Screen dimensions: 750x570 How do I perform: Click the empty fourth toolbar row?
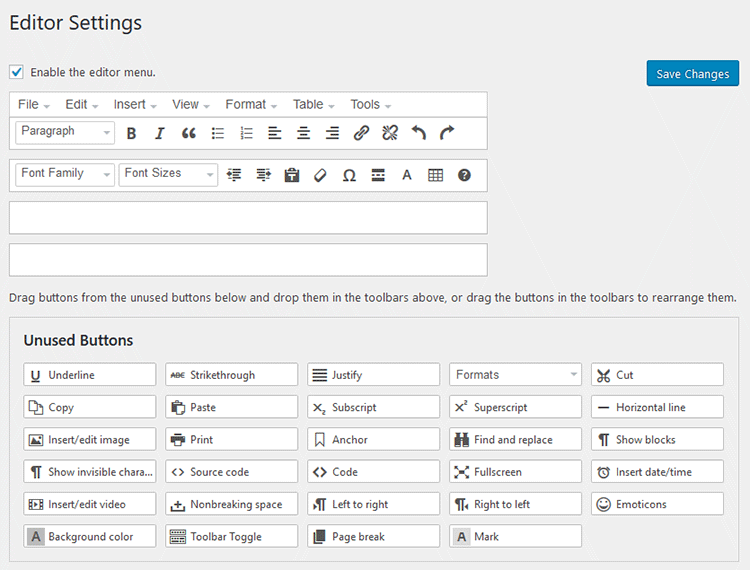pos(248,260)
